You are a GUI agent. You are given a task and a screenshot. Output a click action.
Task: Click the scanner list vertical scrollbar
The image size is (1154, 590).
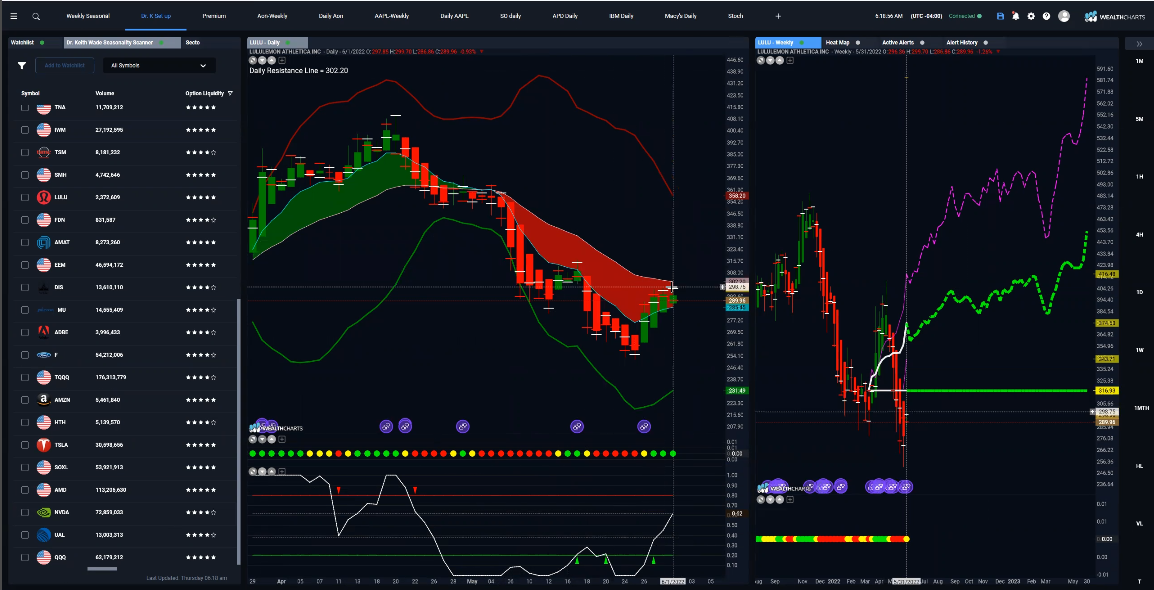click(x=238, y=431)
